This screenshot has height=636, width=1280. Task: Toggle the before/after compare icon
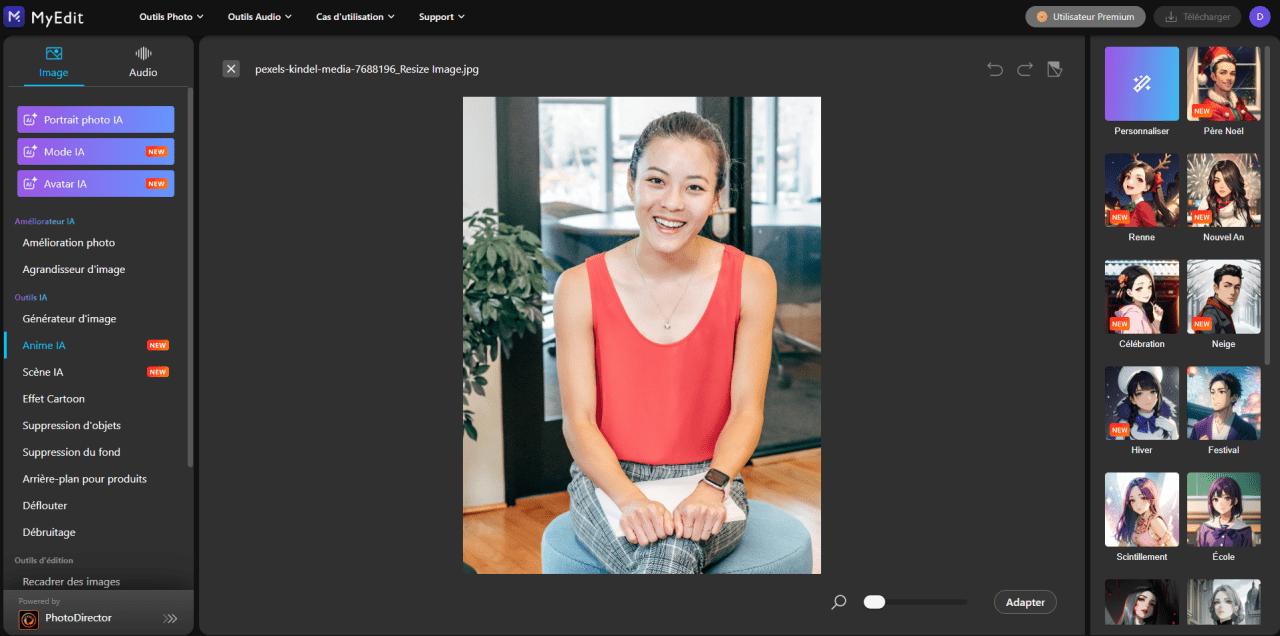[1054, 69]
